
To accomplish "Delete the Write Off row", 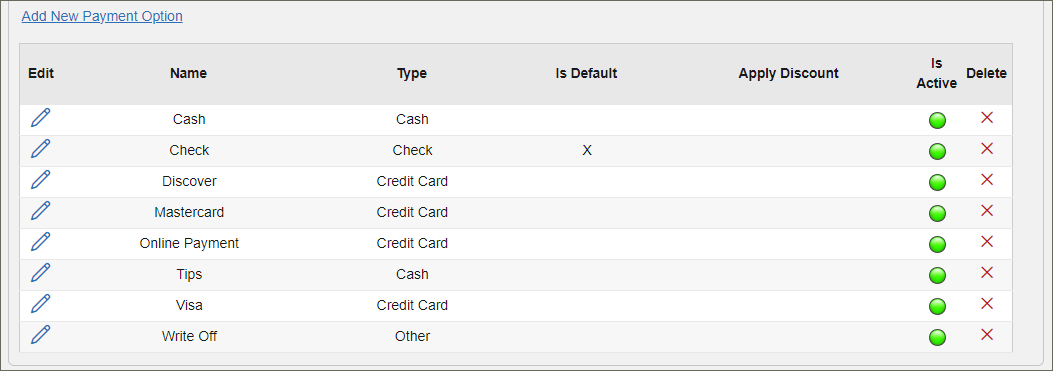I will point(987,334).
